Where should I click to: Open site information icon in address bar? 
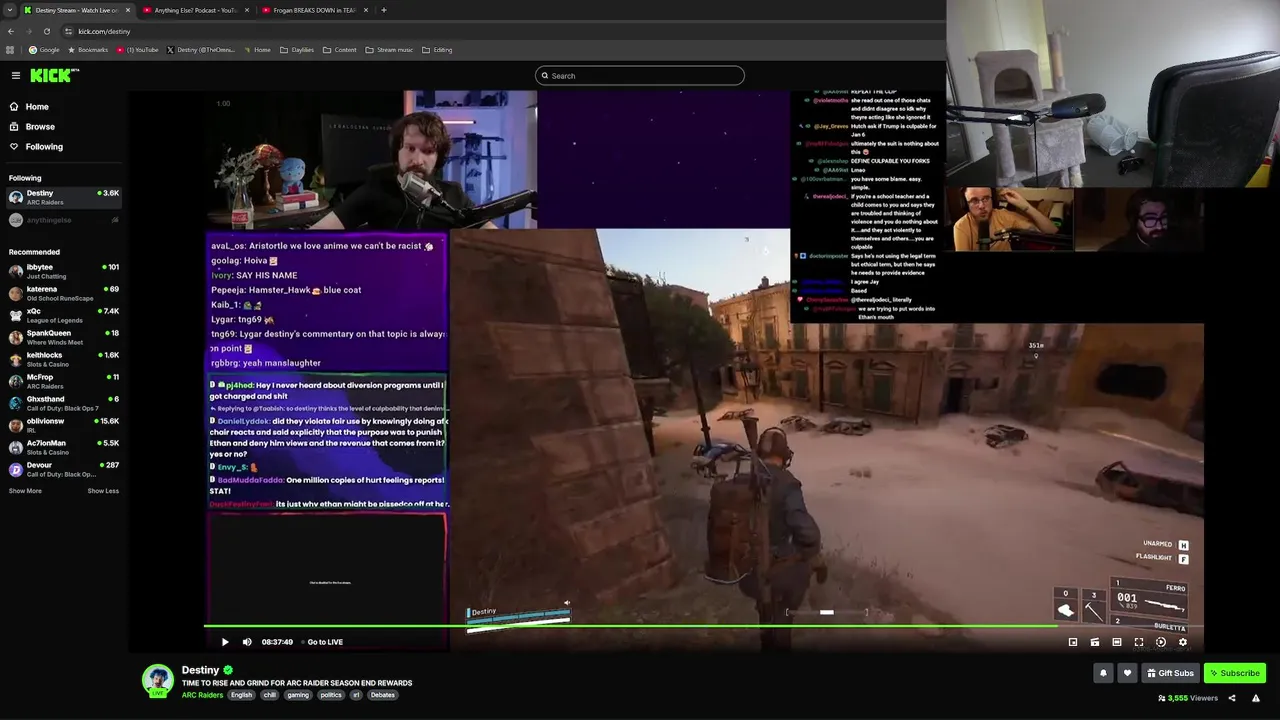click(x=68, y=31)
